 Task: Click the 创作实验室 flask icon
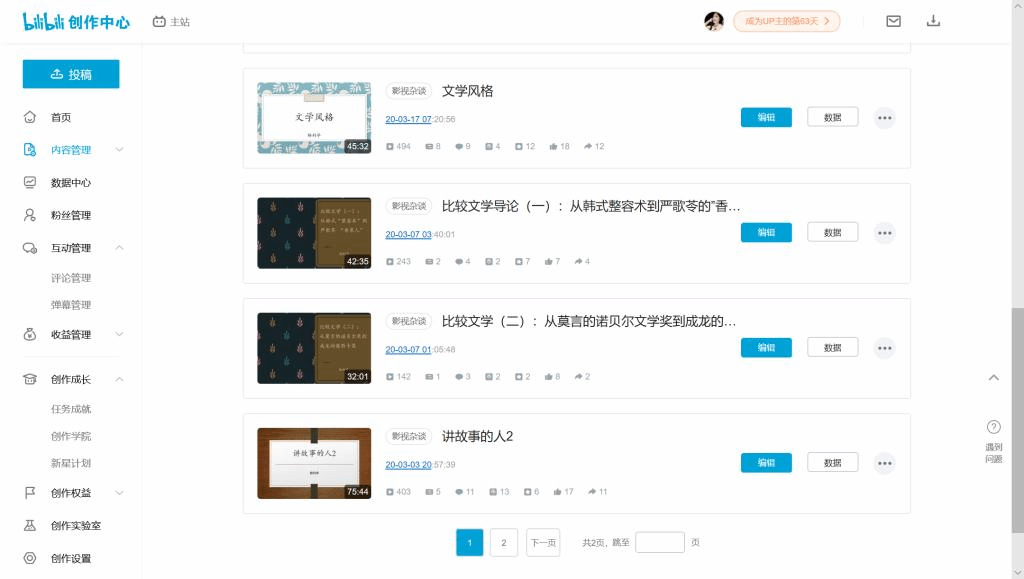[x=30, y=526]
